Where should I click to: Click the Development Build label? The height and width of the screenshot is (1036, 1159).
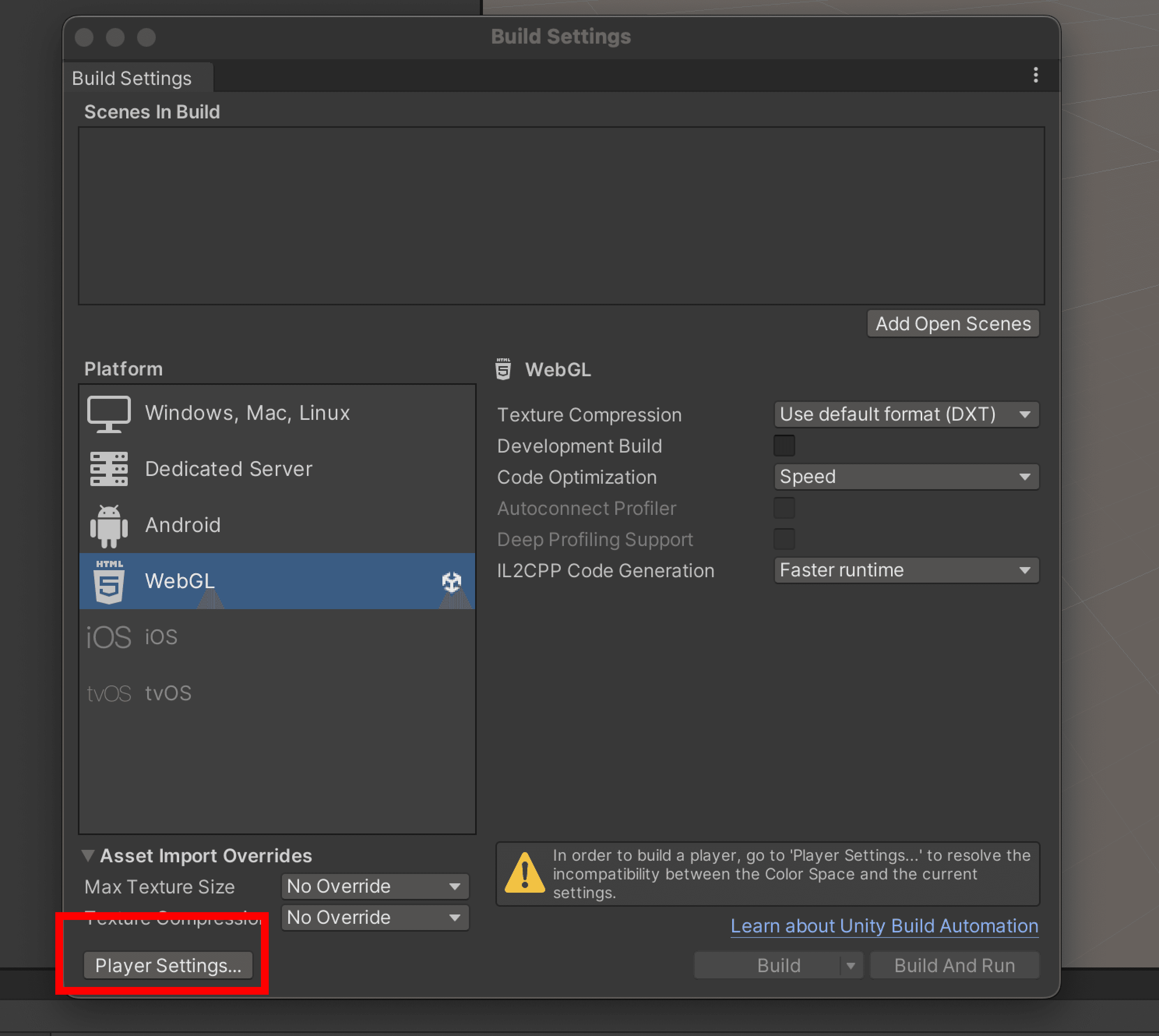click(579, 446)
